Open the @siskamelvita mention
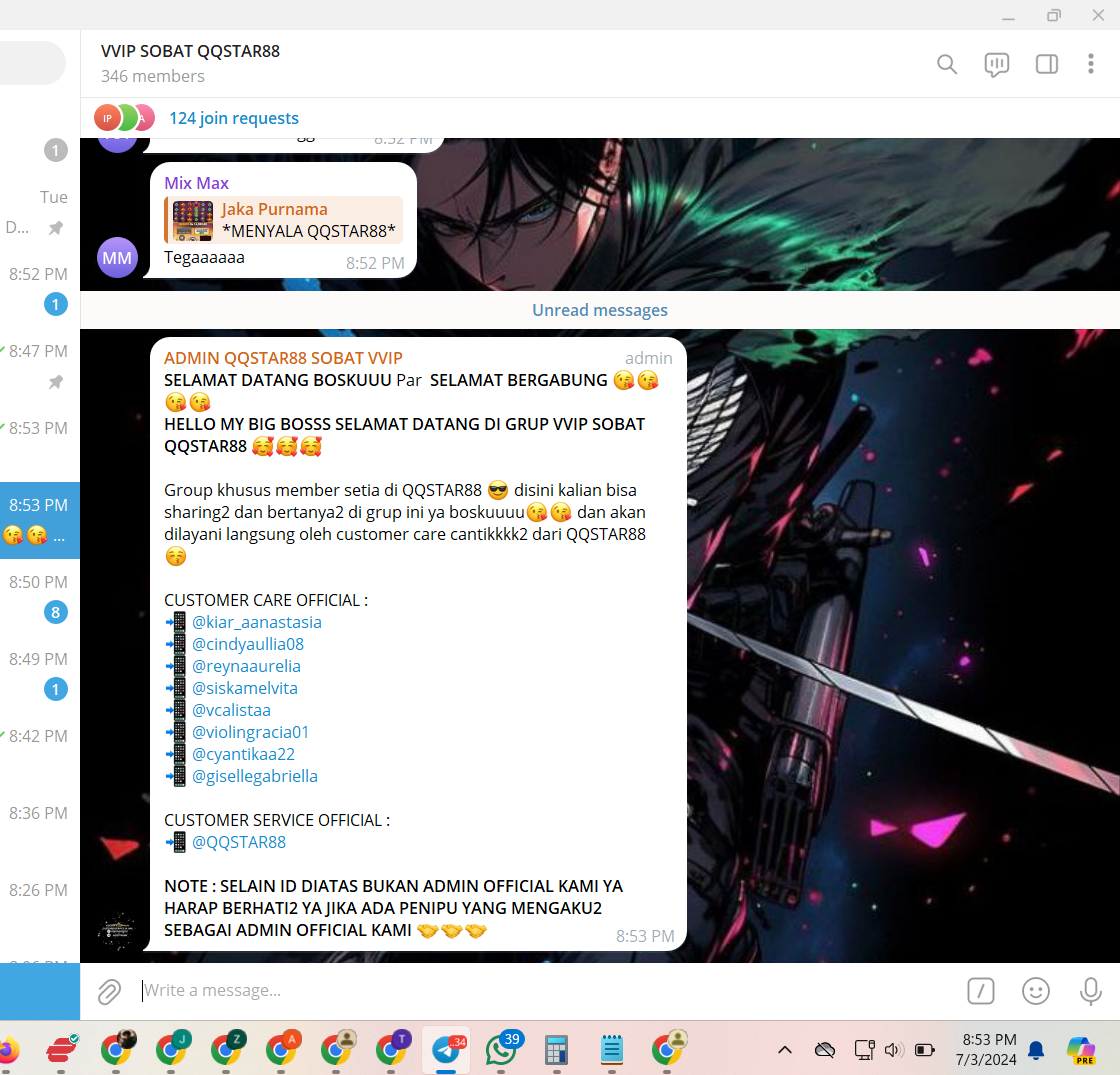 pos(245,688)
